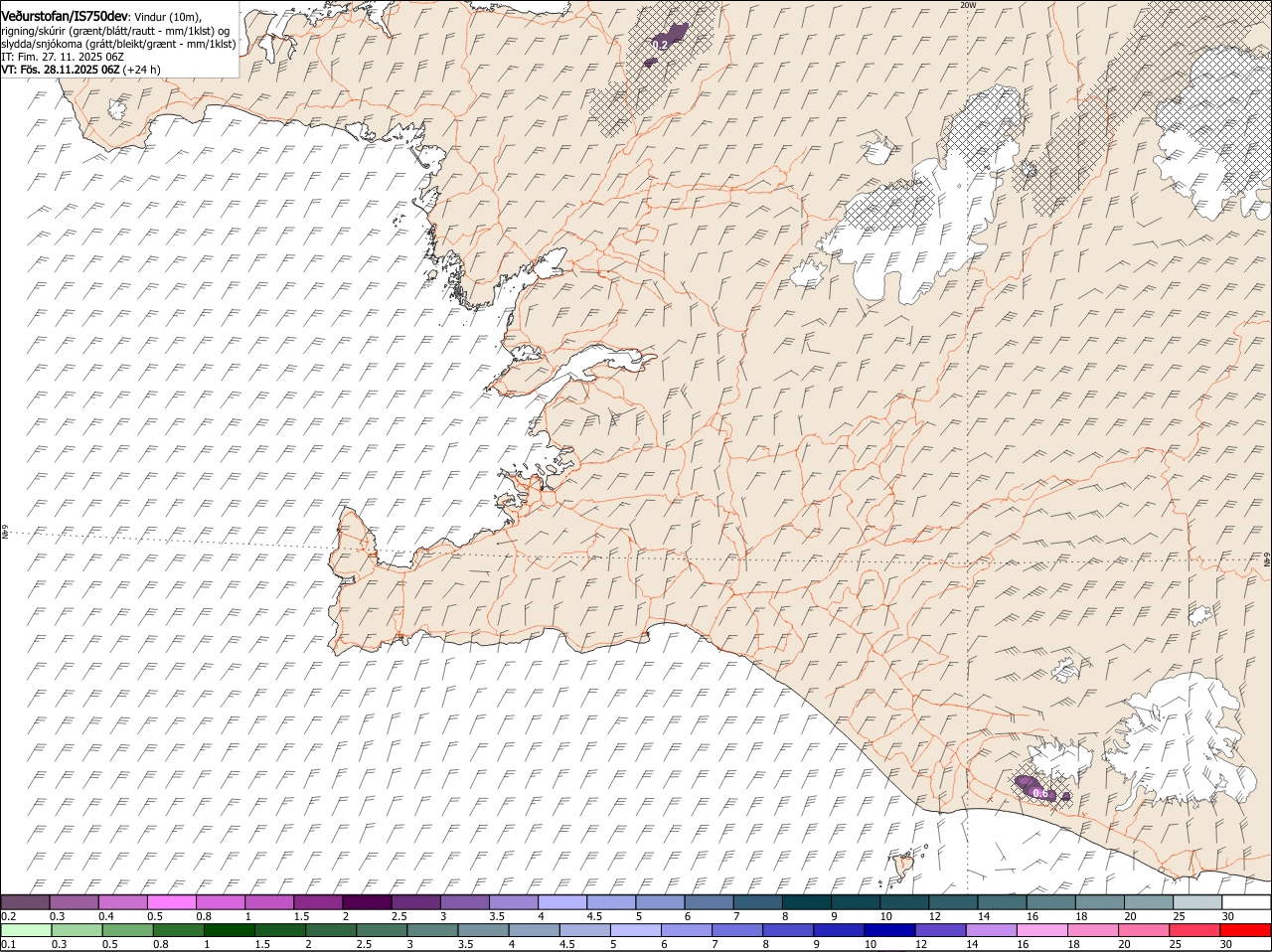Select the upper legend swatch starting at 16
This screenshot has width=1272, height=952.
tap(1051, 902)
